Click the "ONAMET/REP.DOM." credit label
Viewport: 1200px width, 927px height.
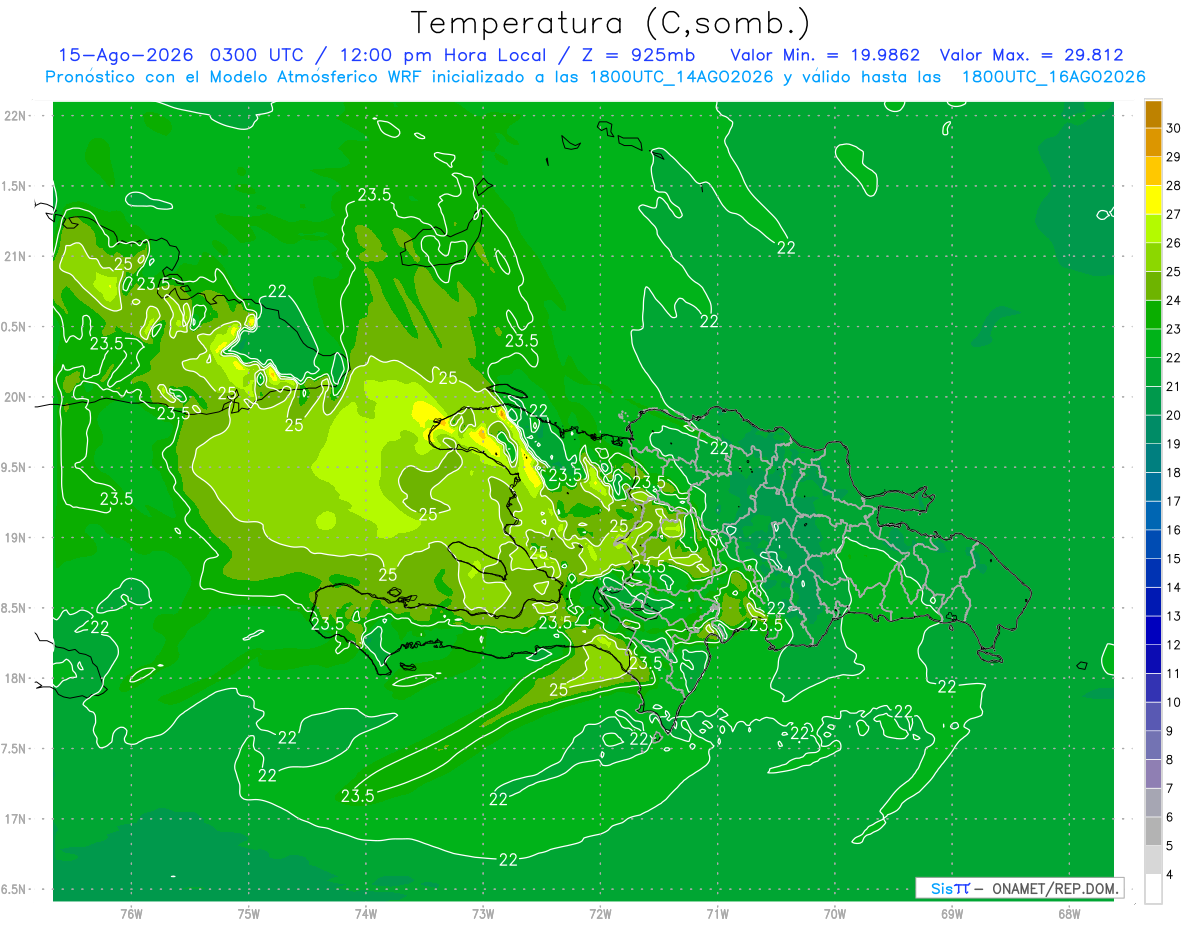click(1054, 888)
